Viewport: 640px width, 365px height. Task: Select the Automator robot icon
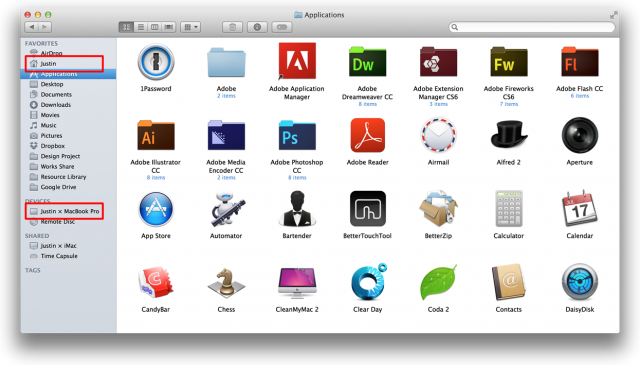(227, 209)
